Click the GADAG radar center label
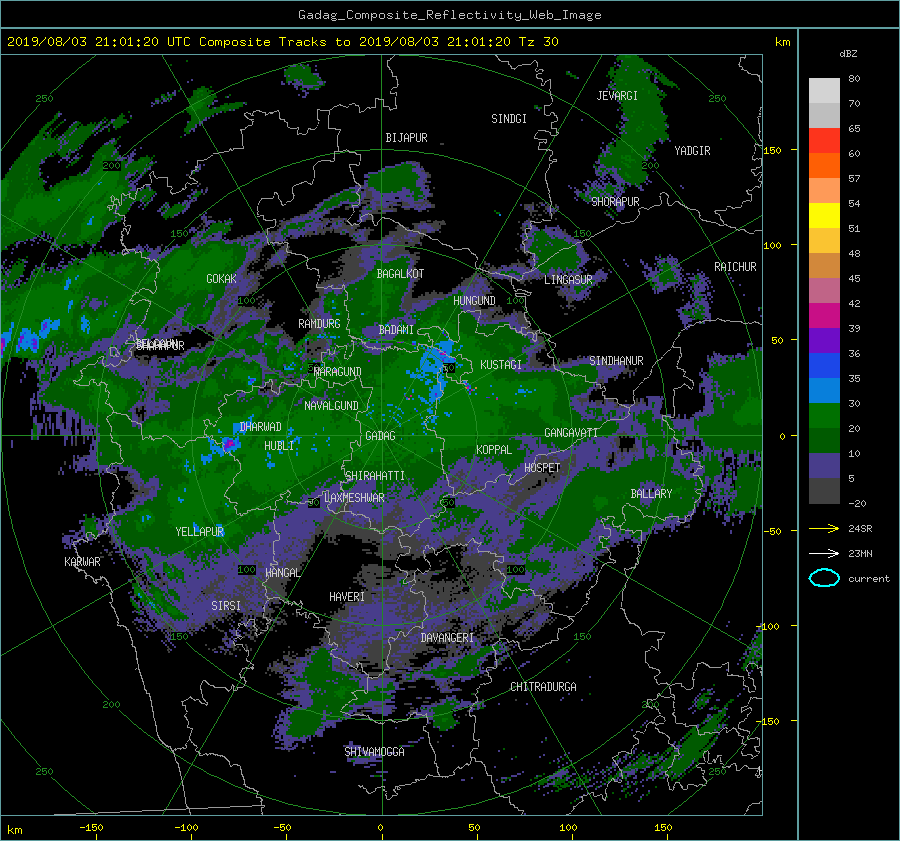The height and width of the screenshot is (841, 900). pyautogui.click(x=380, y=436)
